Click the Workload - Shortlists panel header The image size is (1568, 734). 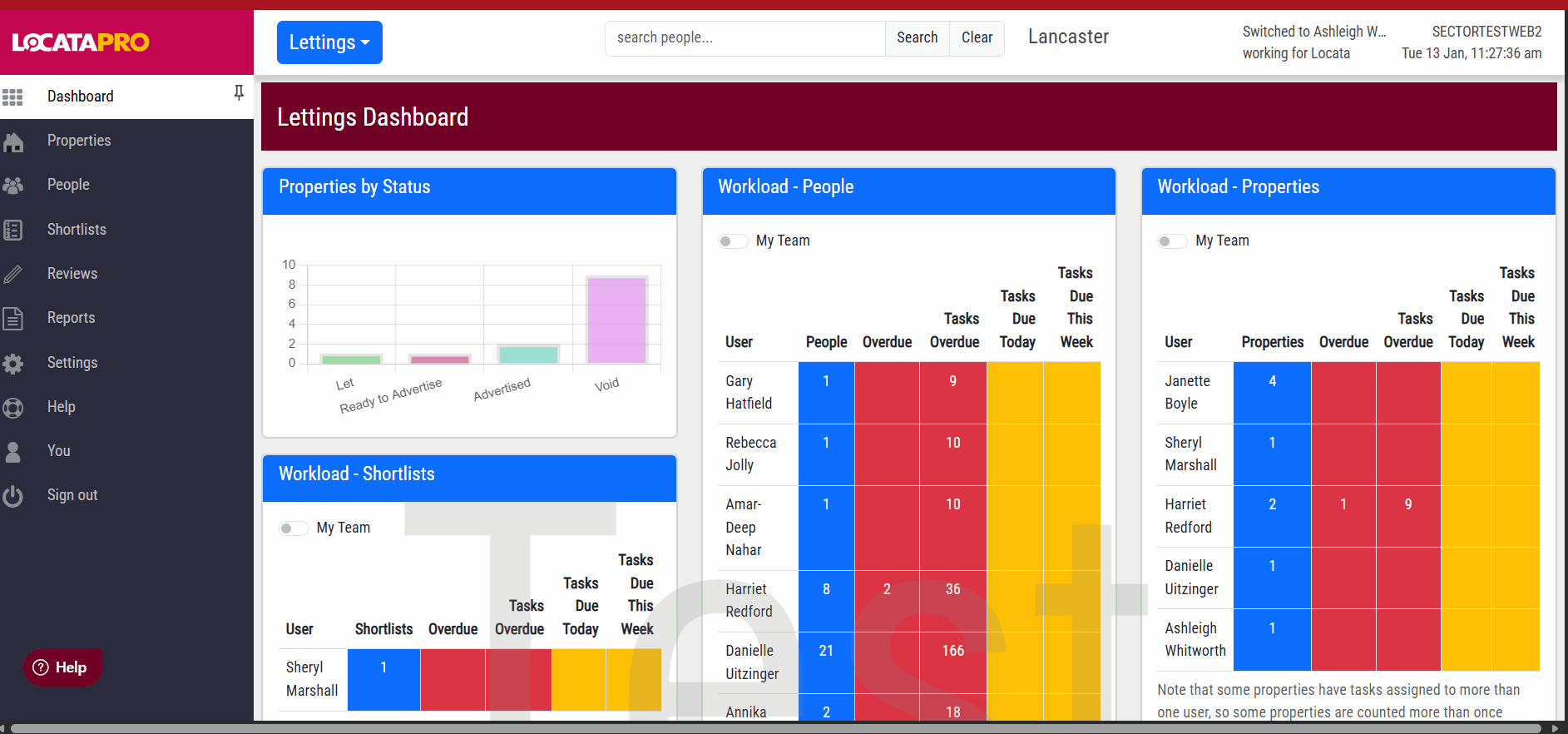[x=469, y=479]
